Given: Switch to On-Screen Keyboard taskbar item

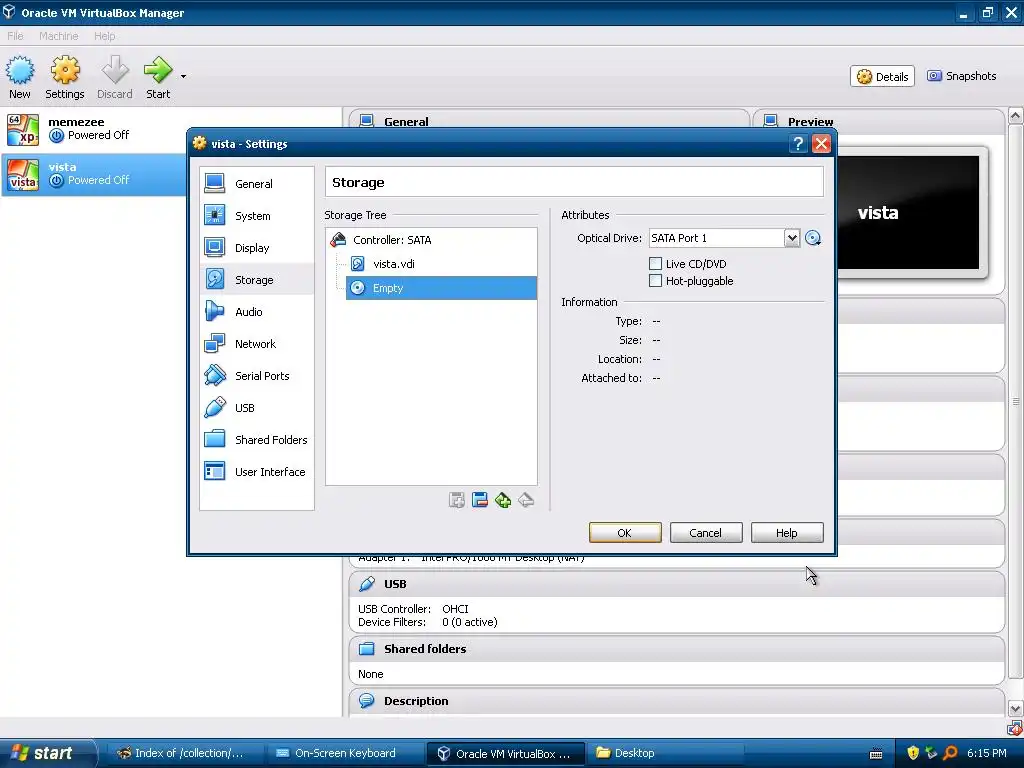Looking at the screenshot, I should 344,753.
